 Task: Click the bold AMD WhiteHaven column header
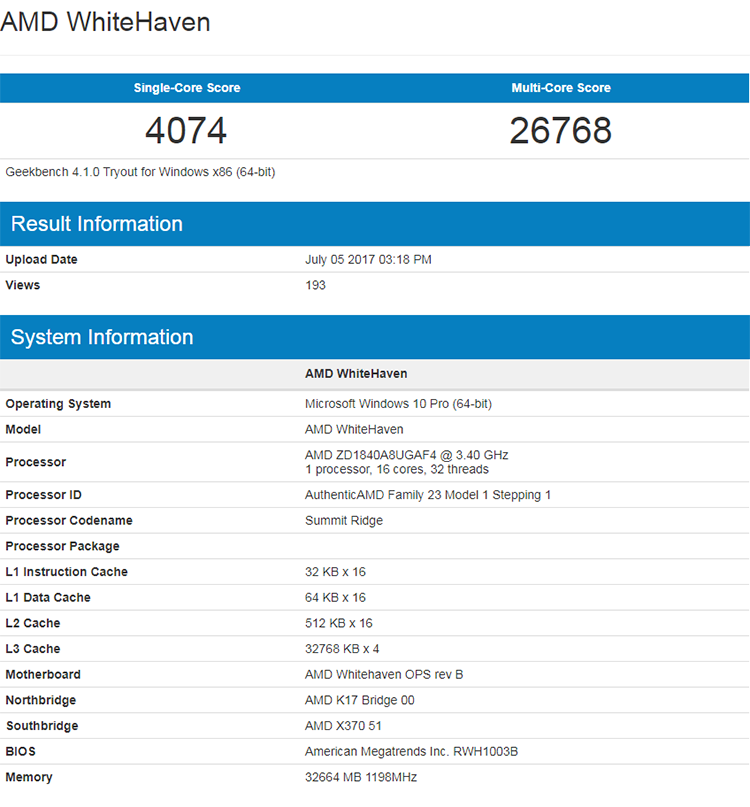[x=356, y=374]
